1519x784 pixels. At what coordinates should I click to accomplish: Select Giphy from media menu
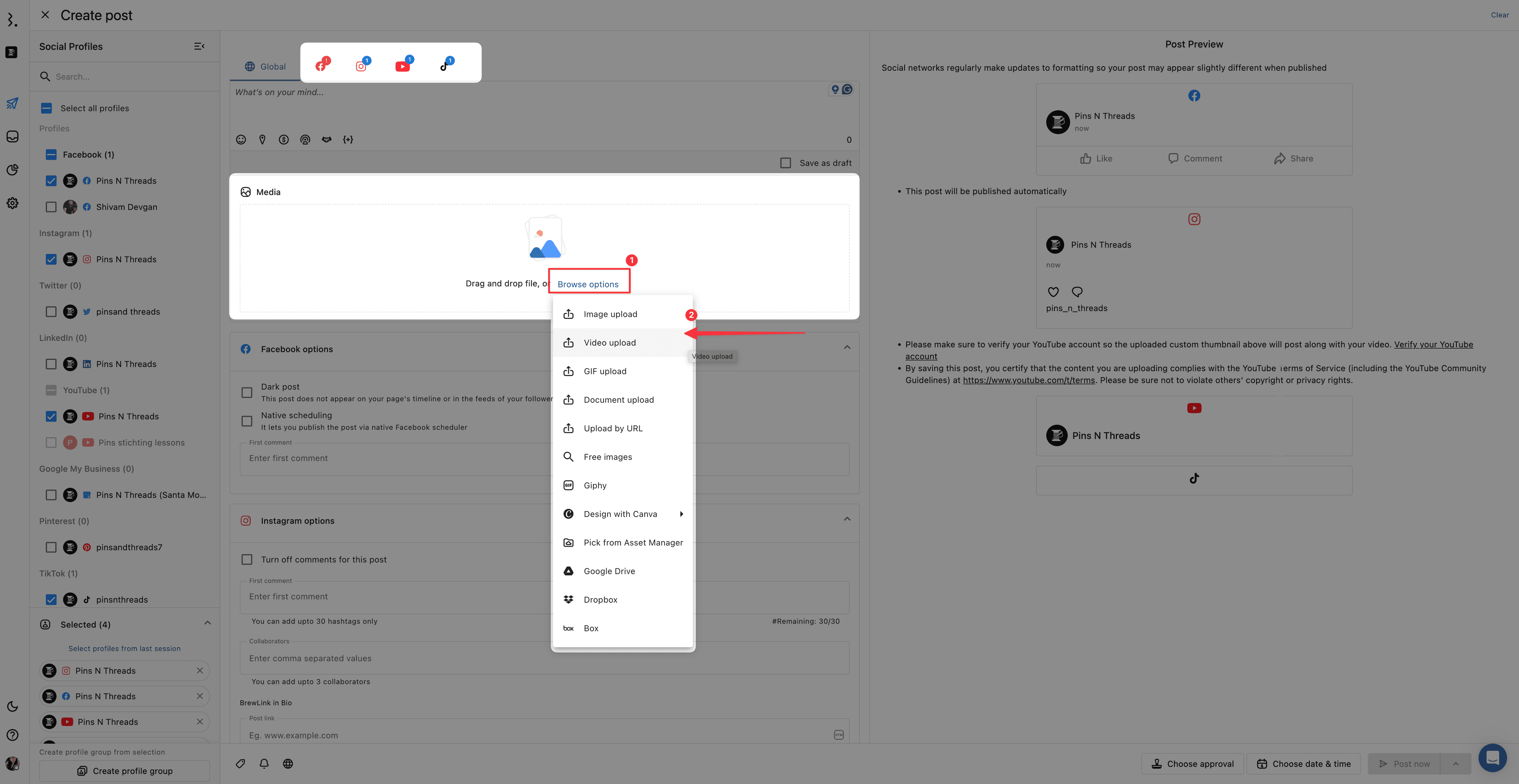tap(623, 486)
